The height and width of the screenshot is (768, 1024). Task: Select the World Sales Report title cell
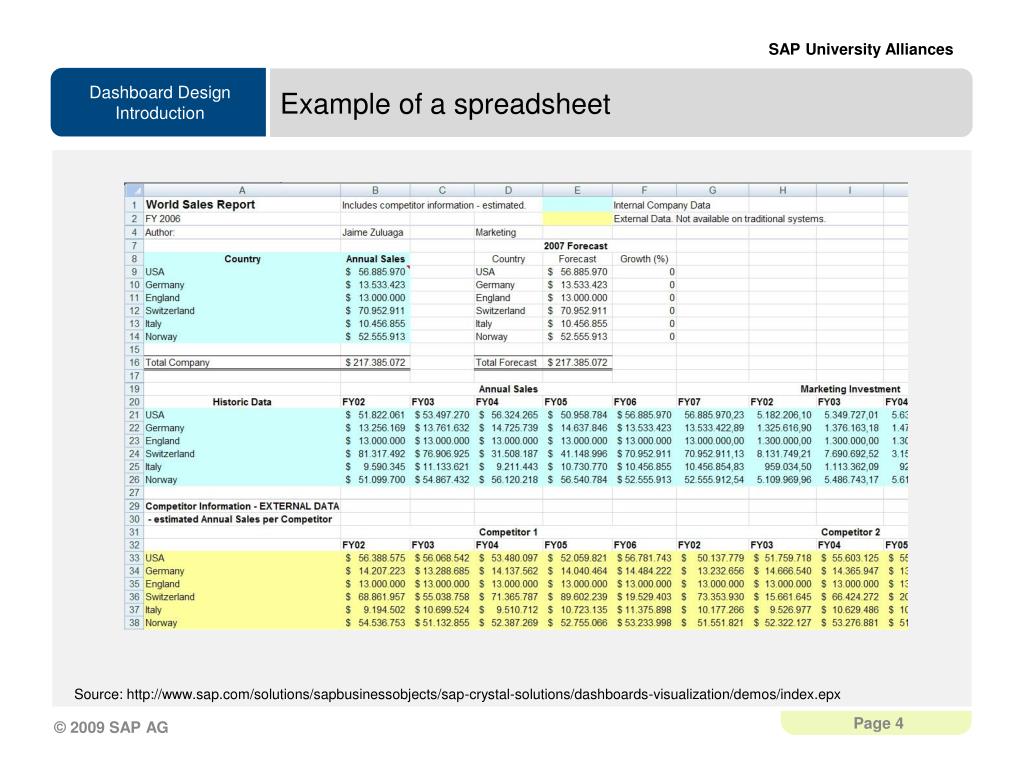point(201,205)
